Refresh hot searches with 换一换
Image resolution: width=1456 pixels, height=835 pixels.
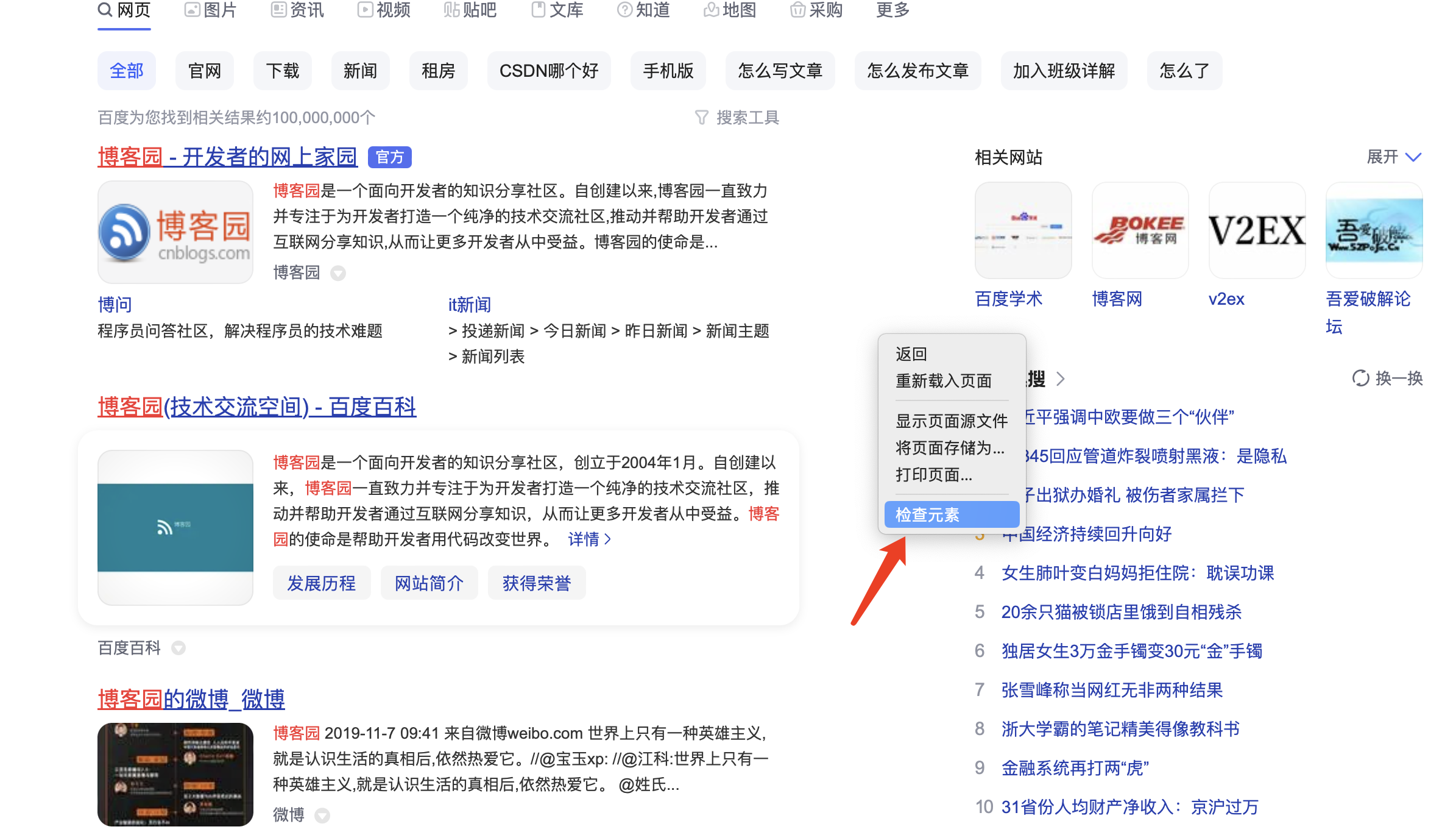(1387, 378)
